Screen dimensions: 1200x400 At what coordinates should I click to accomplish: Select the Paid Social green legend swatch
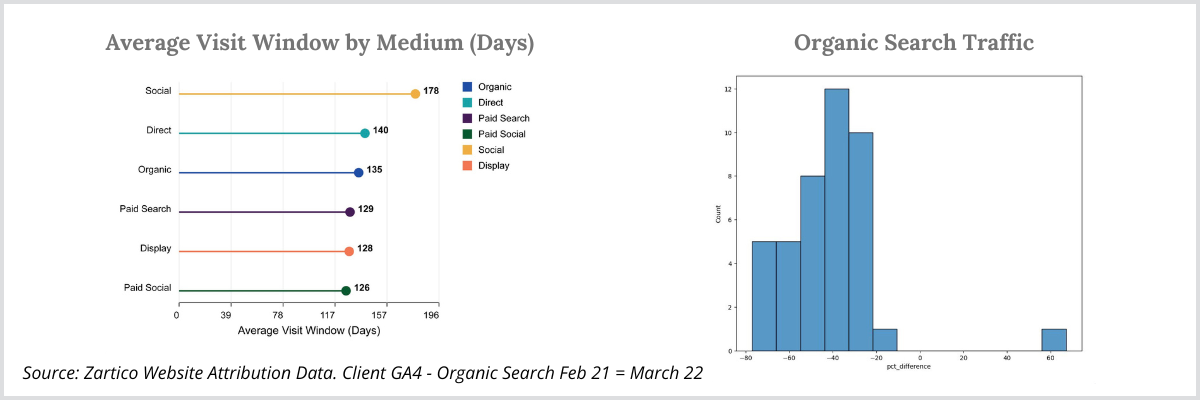click(x=467, y=134)
